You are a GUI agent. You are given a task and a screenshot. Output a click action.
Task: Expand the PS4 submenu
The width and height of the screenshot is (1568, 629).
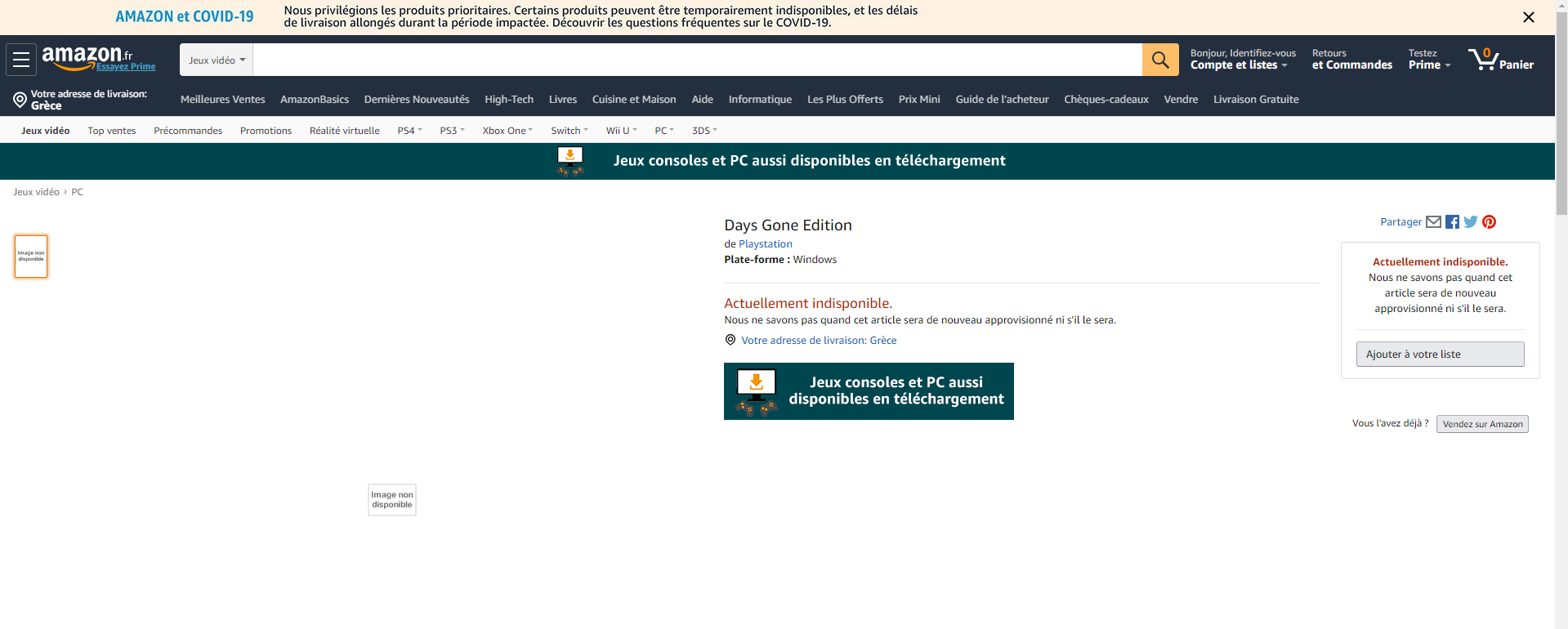(409, 131)
